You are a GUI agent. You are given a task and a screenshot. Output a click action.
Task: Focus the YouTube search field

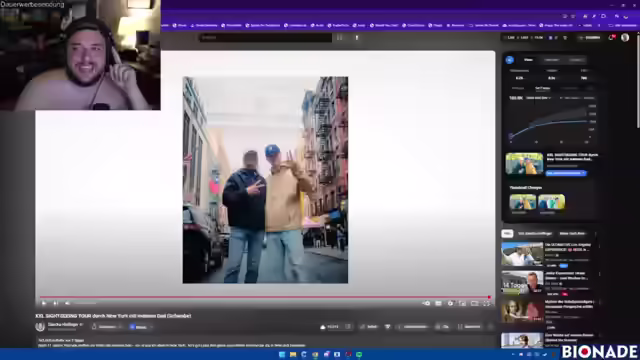265,38
